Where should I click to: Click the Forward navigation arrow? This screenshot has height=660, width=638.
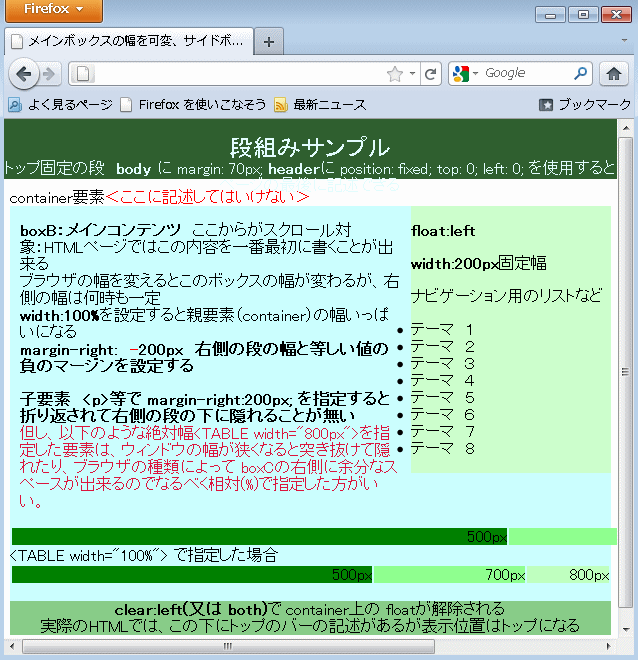(x=48, y=73)
